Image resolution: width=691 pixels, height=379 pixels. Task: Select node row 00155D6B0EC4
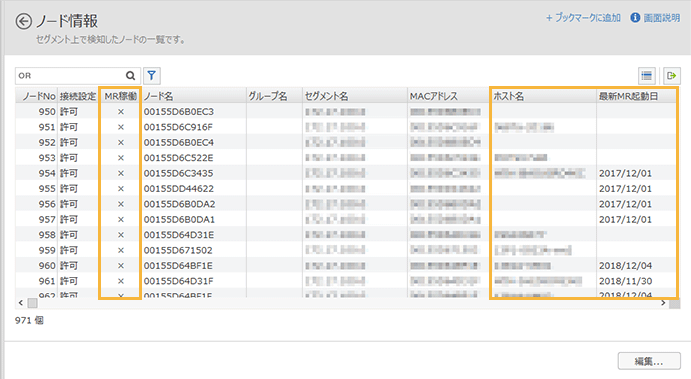[x=346, y=142]
